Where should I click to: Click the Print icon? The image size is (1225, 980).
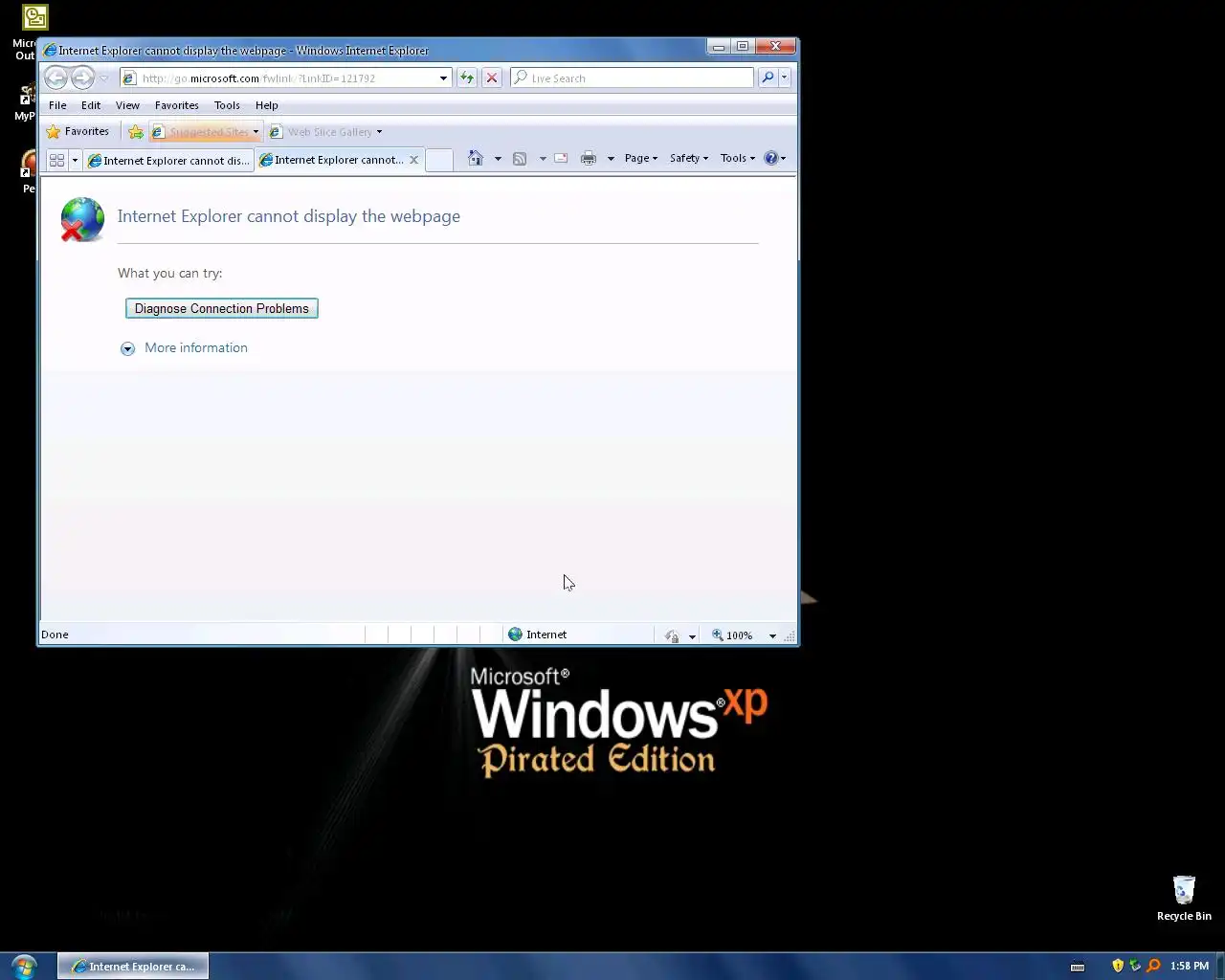coord(589,159)
